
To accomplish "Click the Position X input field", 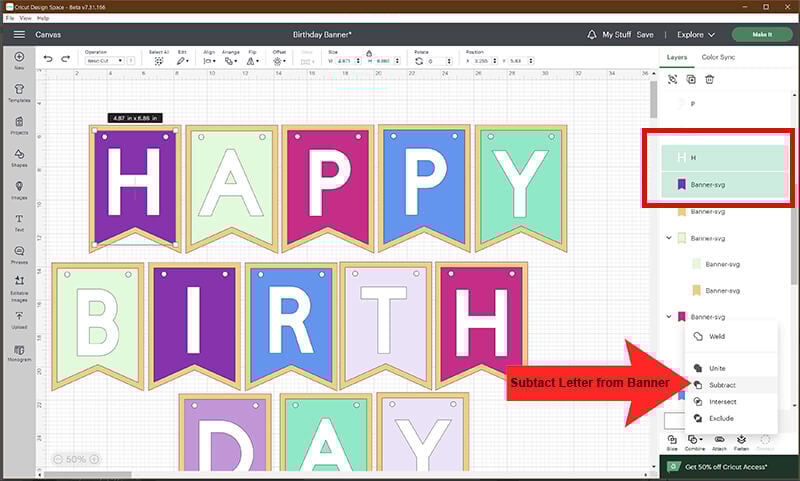I will [483, 61].
